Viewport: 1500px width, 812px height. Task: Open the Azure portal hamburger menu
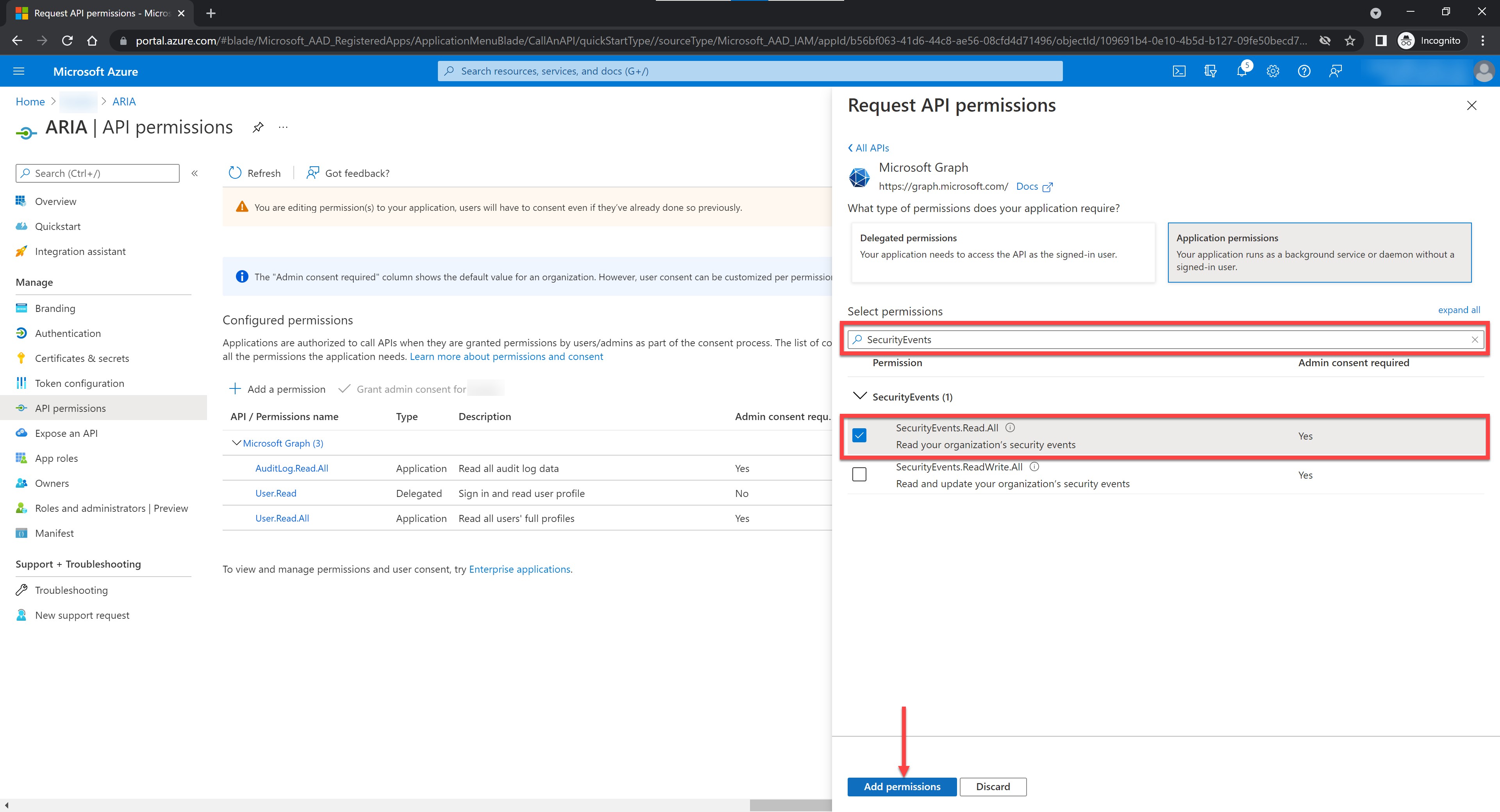click(x=19, y=71)
